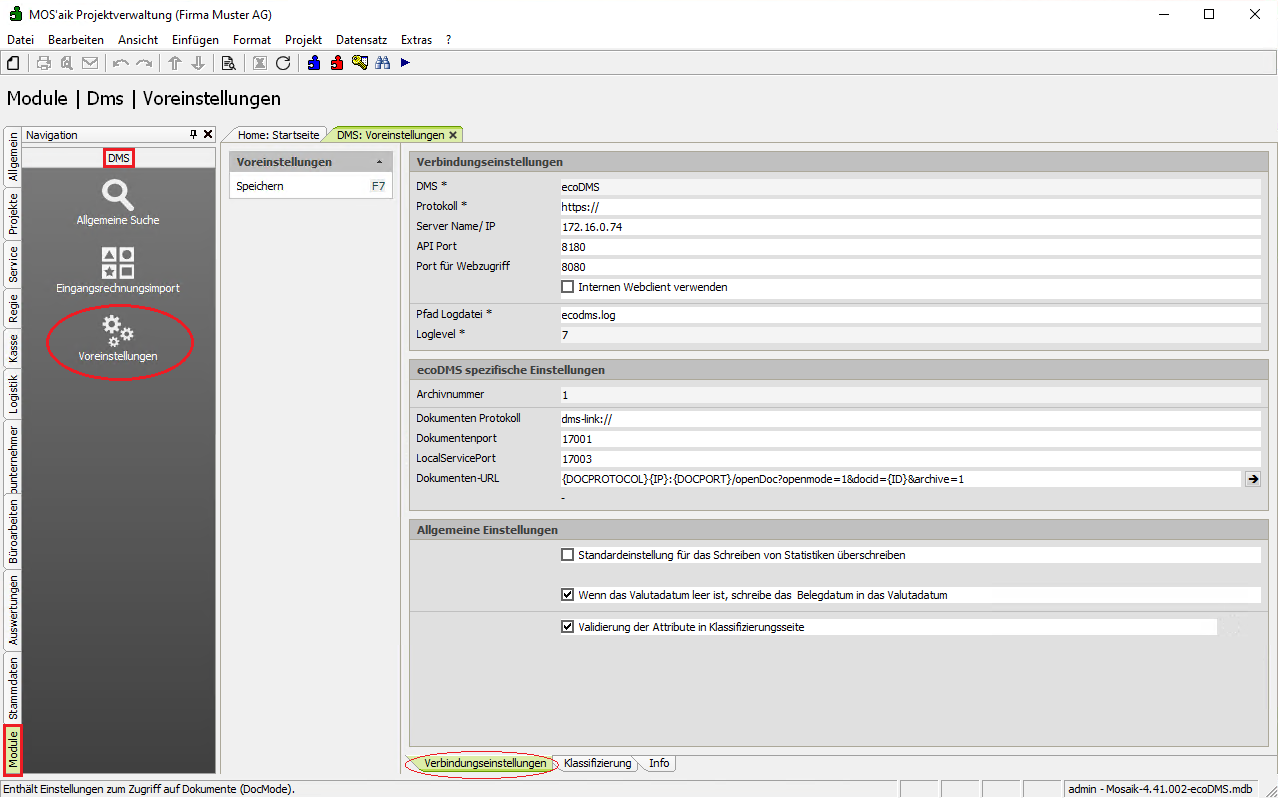
Task: Select the Stammdaten side tab
Action: (x=13, y=688)
